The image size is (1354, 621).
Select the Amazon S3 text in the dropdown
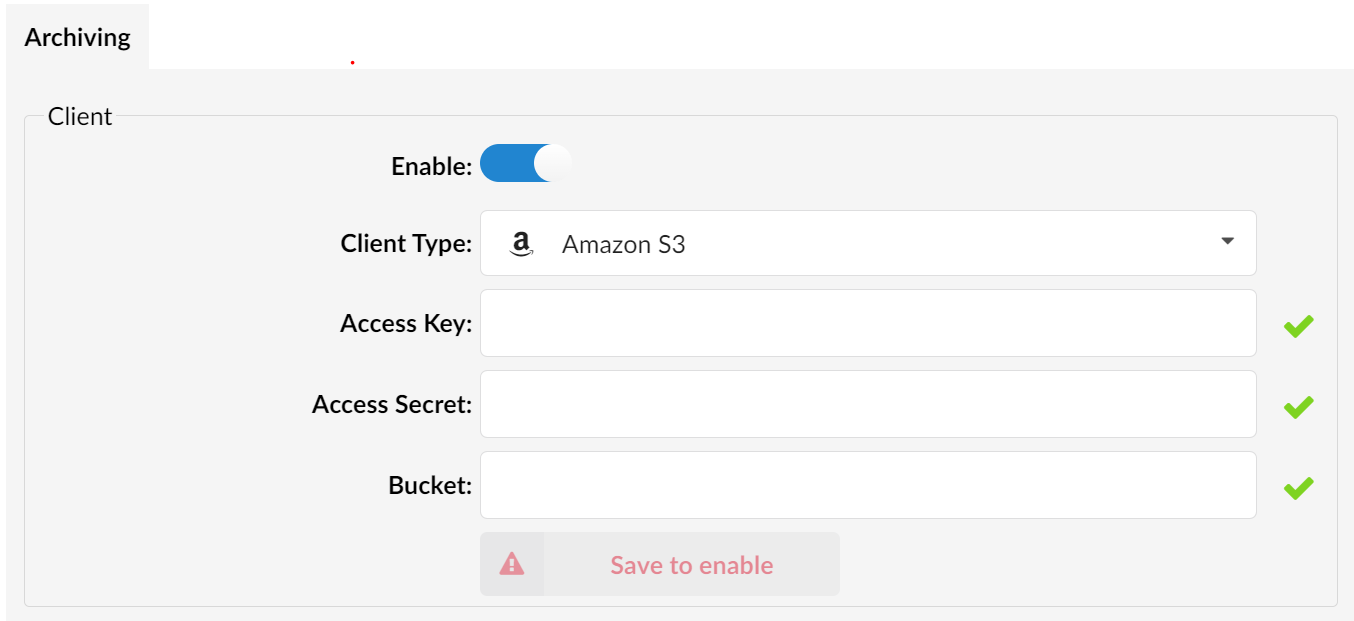624,244
